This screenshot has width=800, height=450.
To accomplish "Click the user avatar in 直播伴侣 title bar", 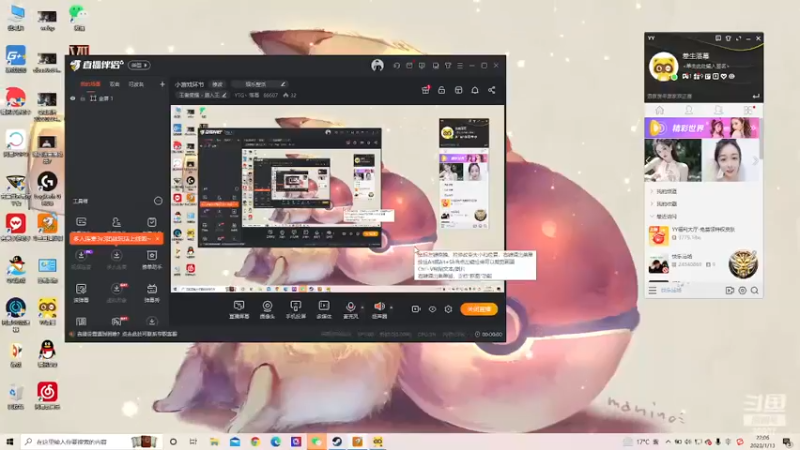I will [x=378, y=65].
